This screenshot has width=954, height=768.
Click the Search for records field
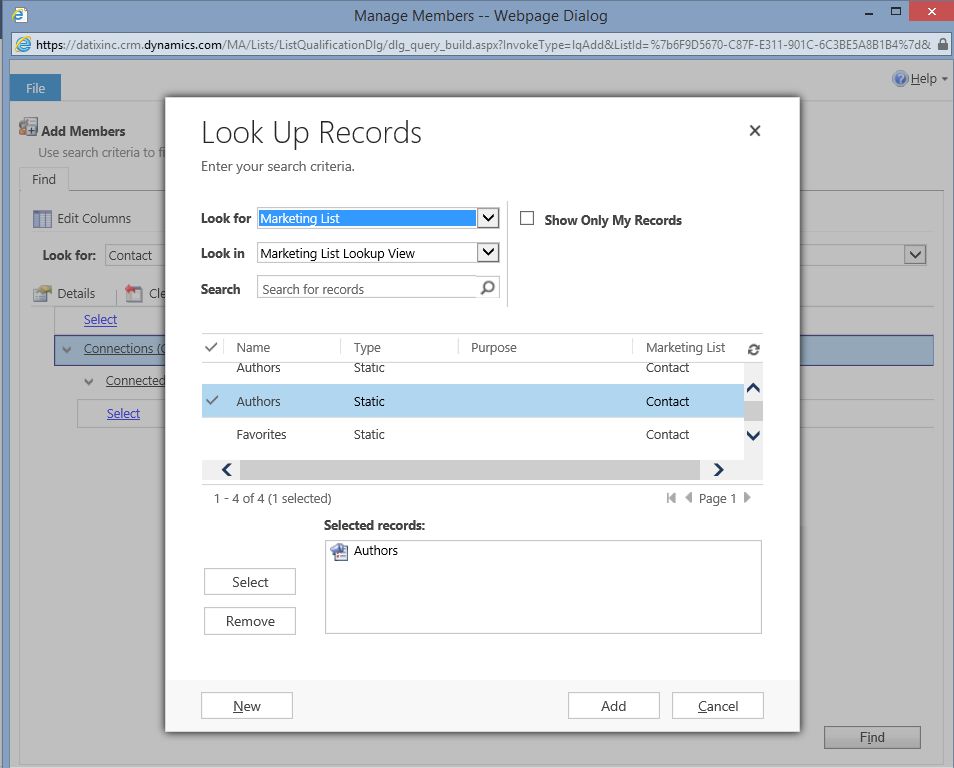[x=367, y=289]
